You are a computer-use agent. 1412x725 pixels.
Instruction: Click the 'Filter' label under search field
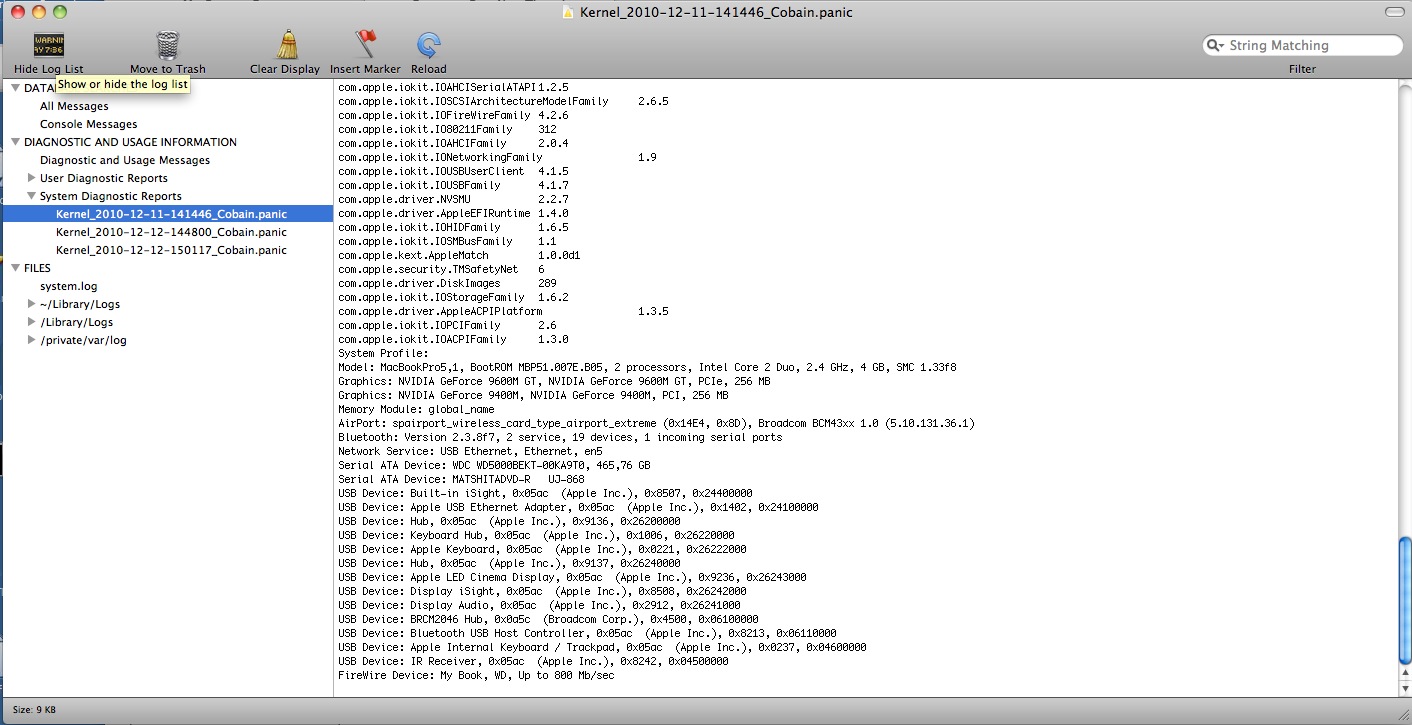point(1302,69)
